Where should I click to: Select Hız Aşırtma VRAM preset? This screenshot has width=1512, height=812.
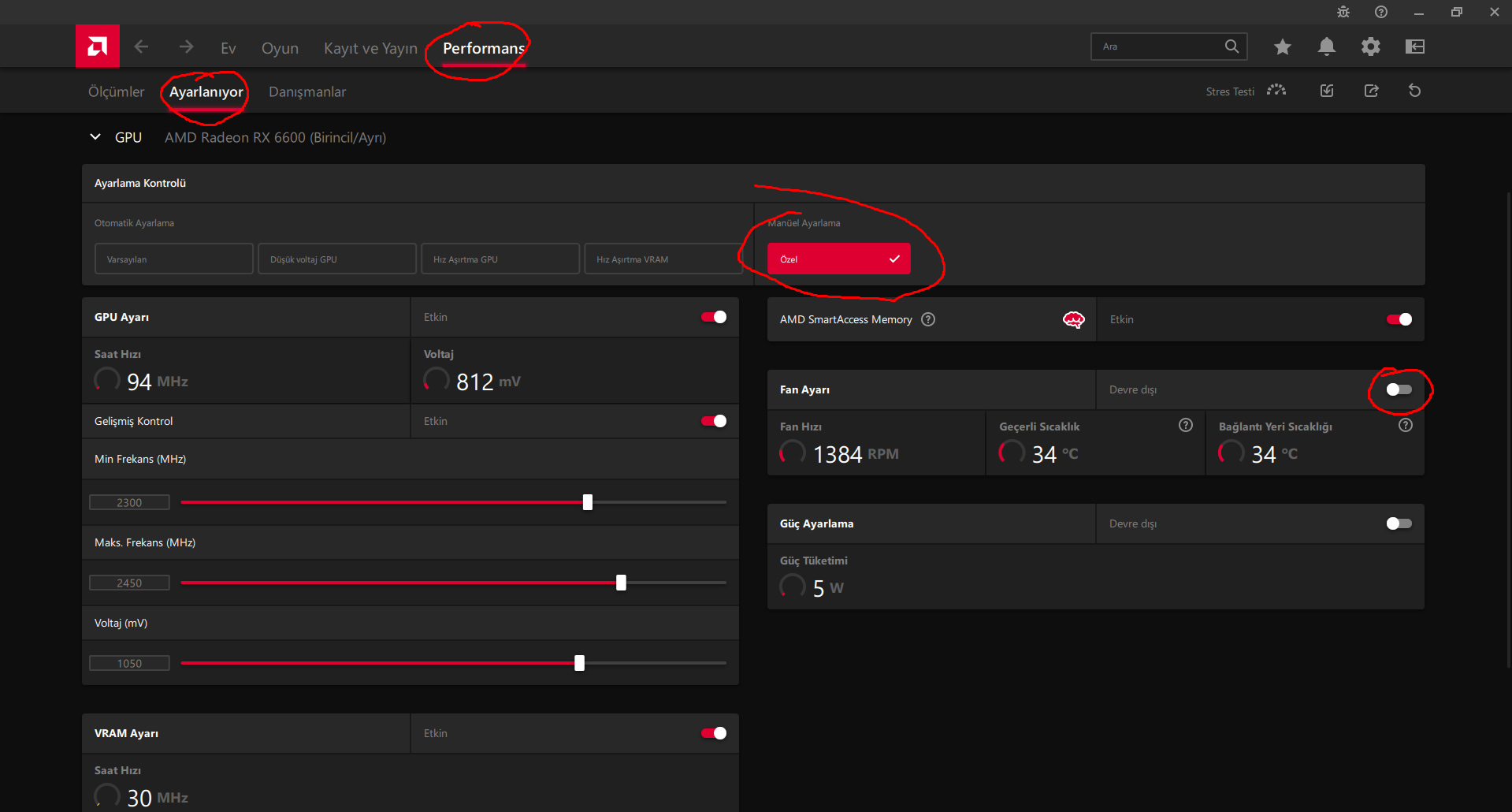(663, 259)
